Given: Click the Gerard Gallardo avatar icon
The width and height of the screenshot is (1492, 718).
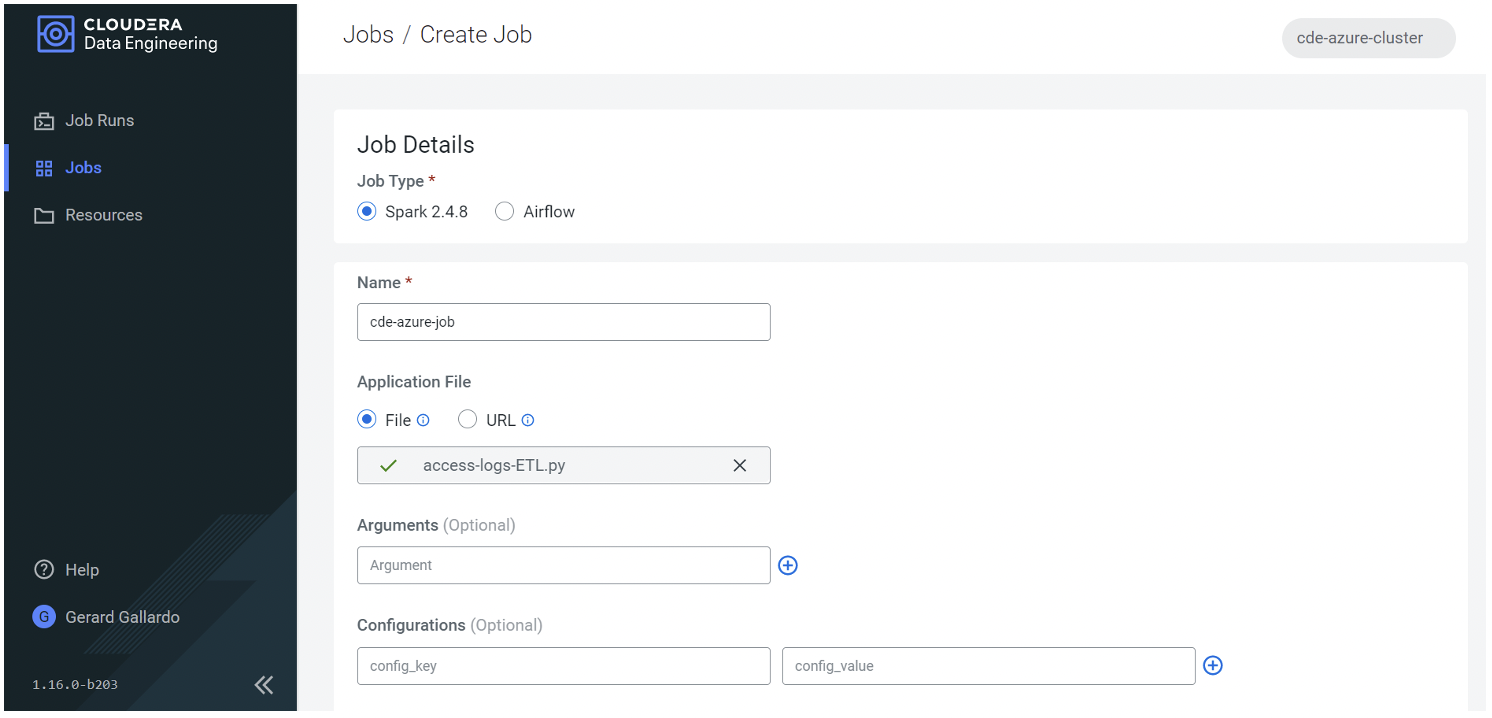Looking at the screenshot, I should (44, 617).
